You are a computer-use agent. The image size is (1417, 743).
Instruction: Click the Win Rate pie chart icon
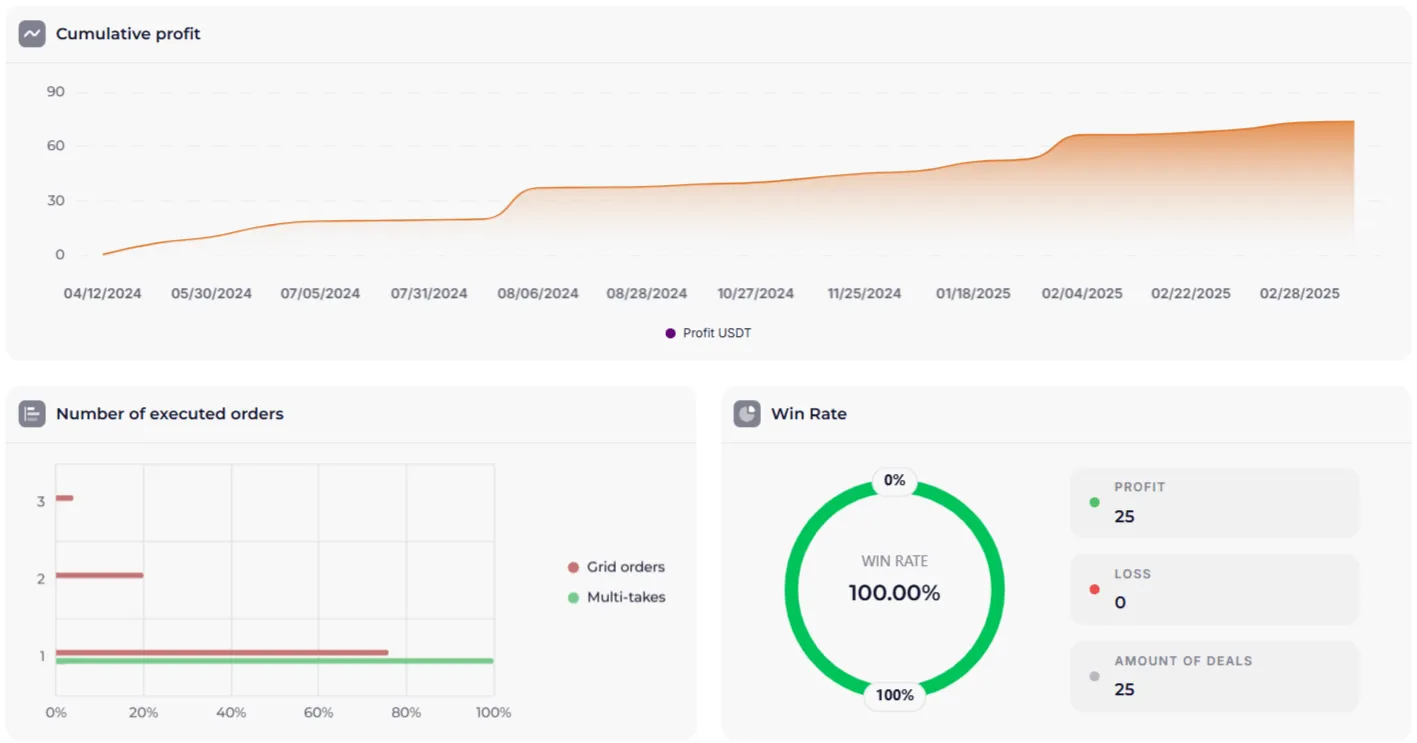[x=747, y=414]
